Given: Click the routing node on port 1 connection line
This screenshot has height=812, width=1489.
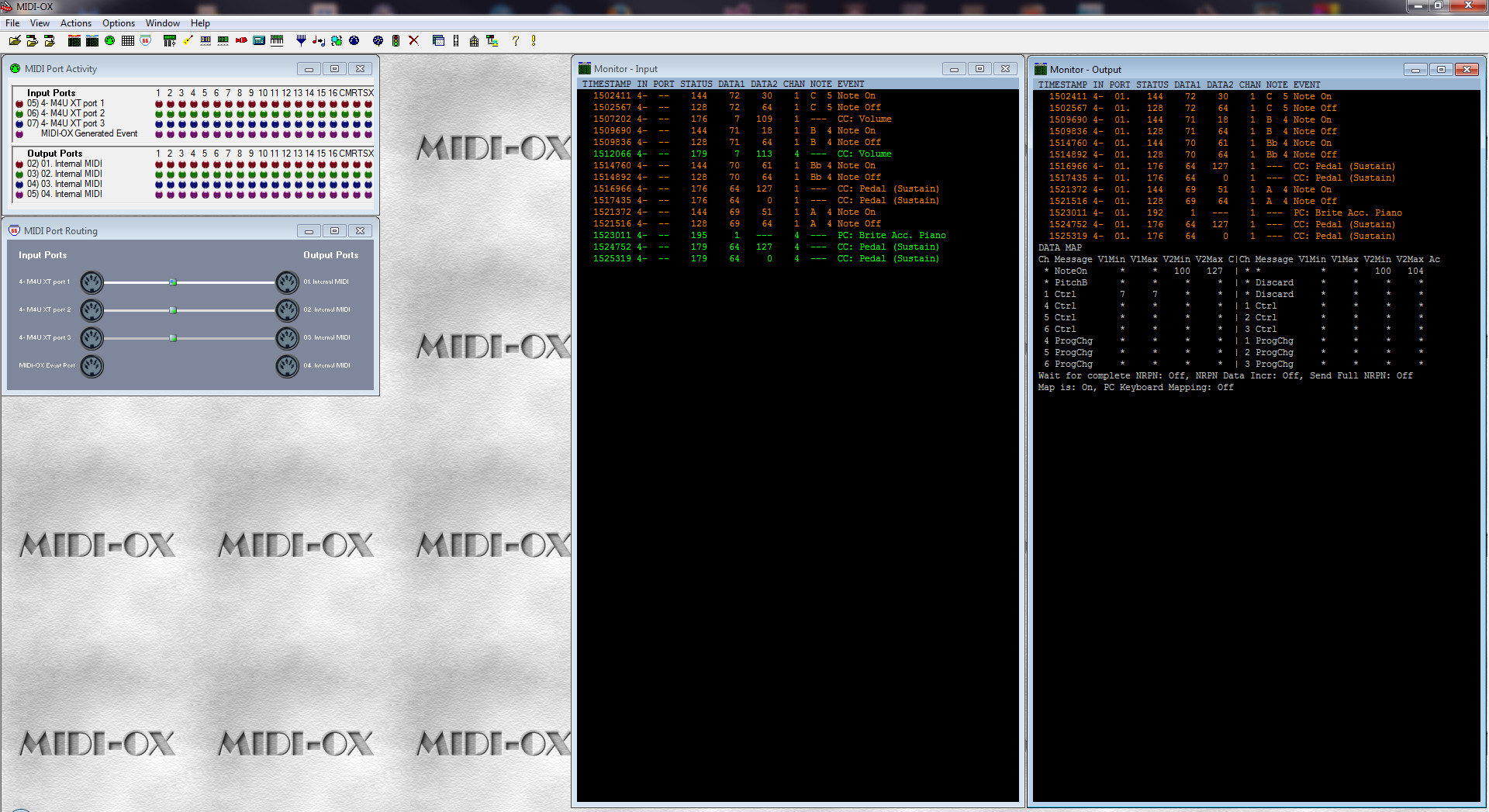Looking at the screenshot, I should (x=173, y=282).
